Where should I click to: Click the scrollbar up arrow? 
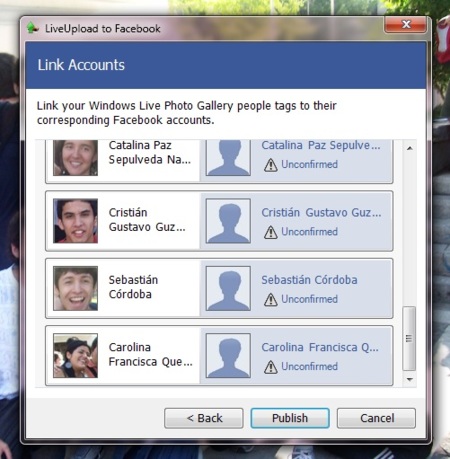(410, 148)
